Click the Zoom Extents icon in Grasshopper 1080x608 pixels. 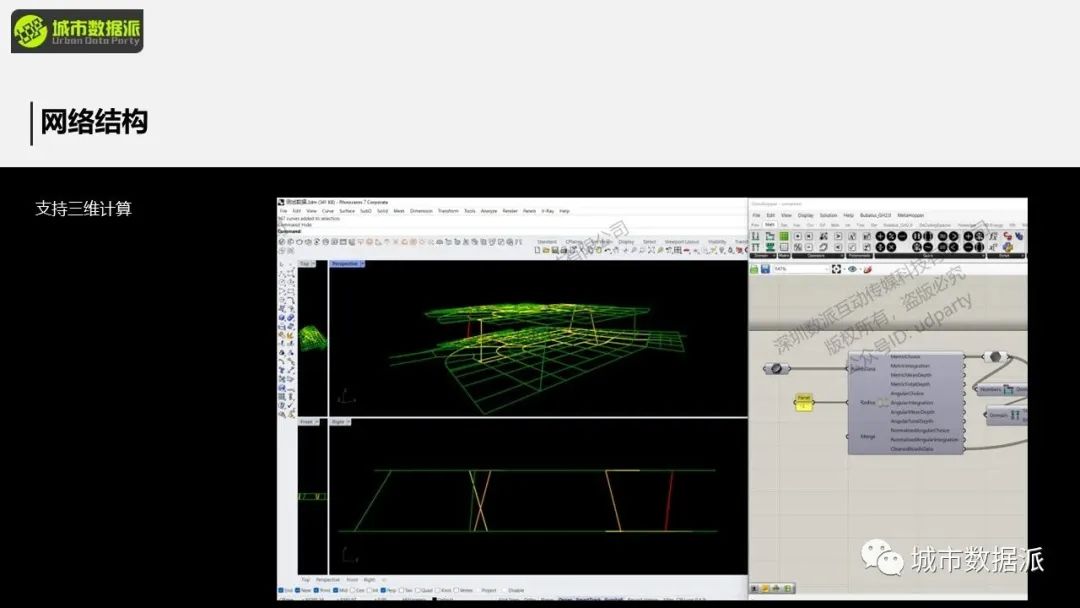coord(836,269)
